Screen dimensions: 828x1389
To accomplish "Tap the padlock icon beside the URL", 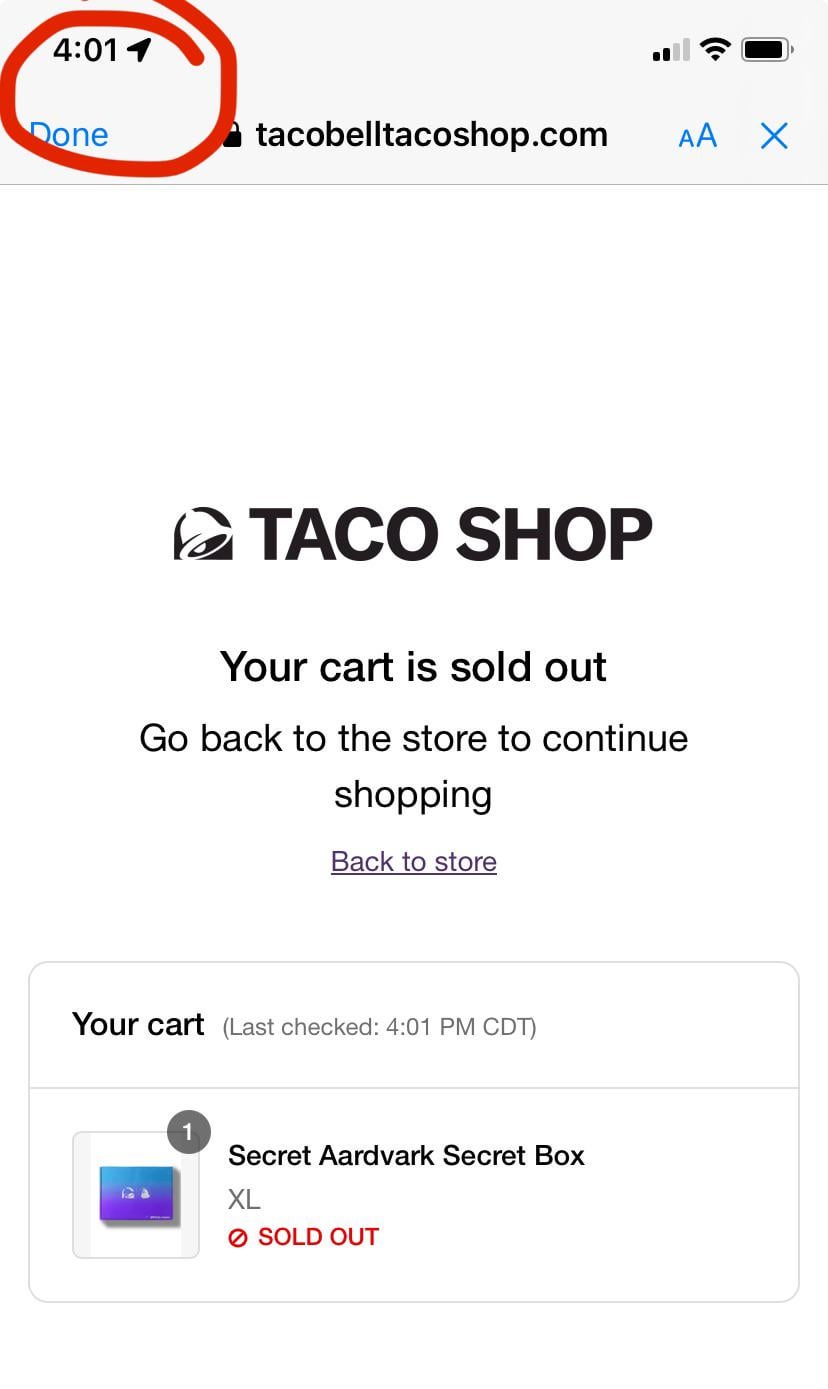I will click(232, 135).
